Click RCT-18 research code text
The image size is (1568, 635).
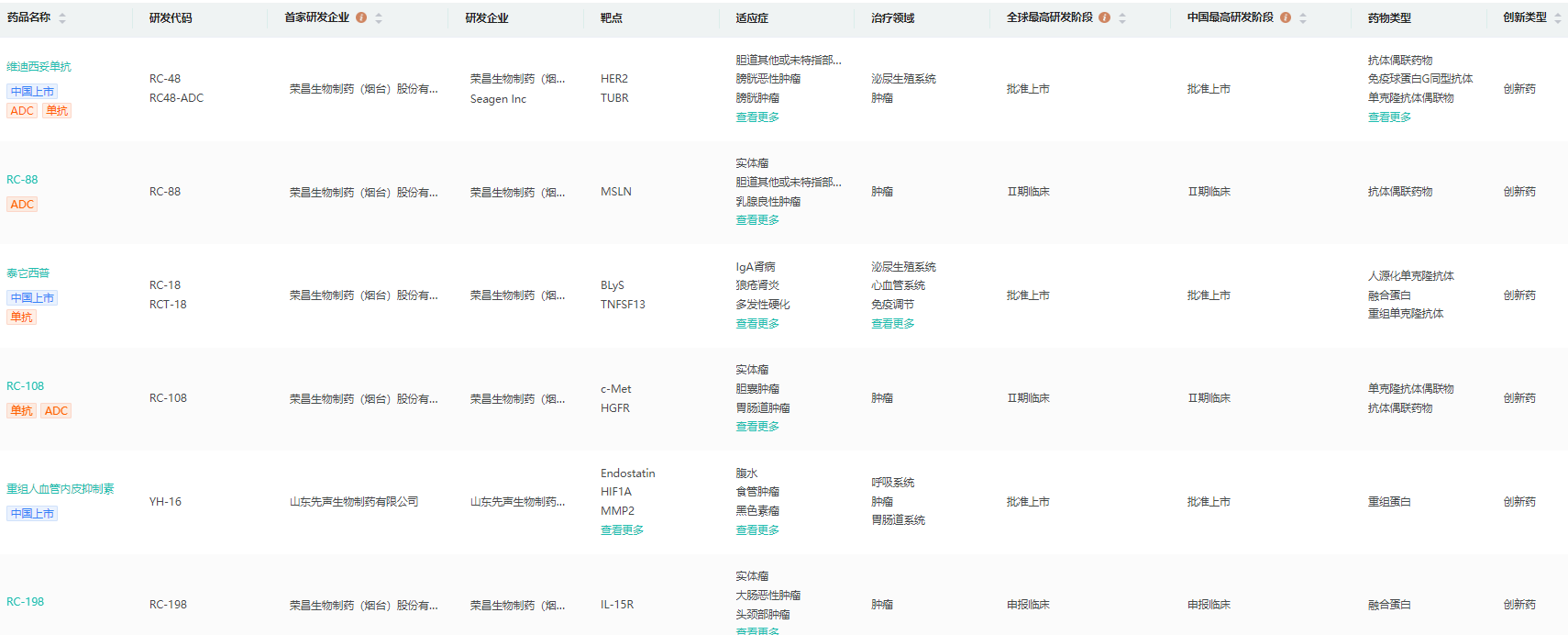coord(168,305)
